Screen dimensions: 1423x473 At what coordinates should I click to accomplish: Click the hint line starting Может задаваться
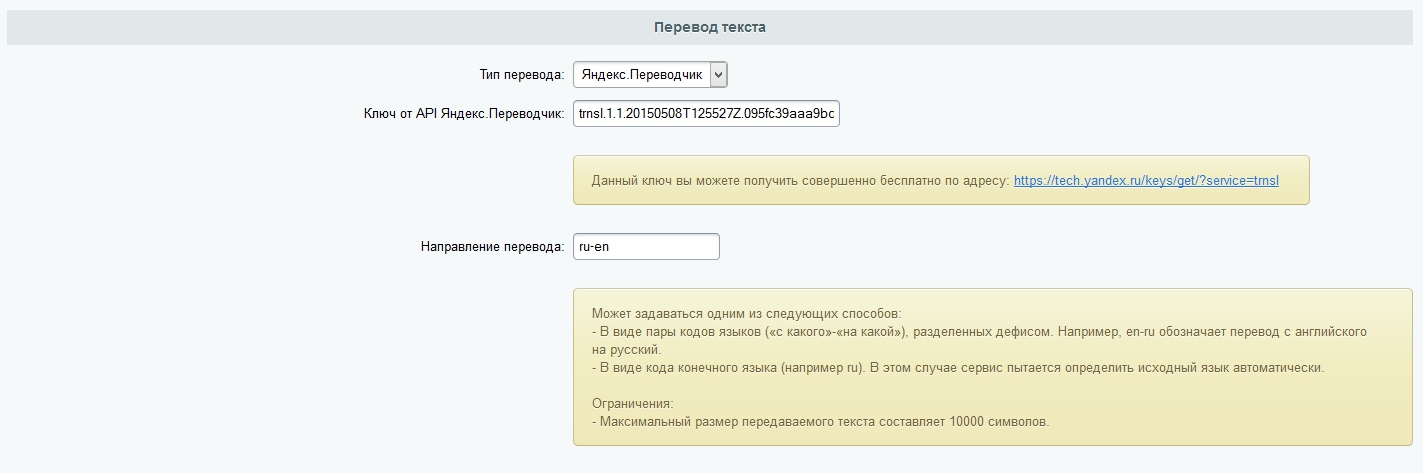[x=746, y=313]
